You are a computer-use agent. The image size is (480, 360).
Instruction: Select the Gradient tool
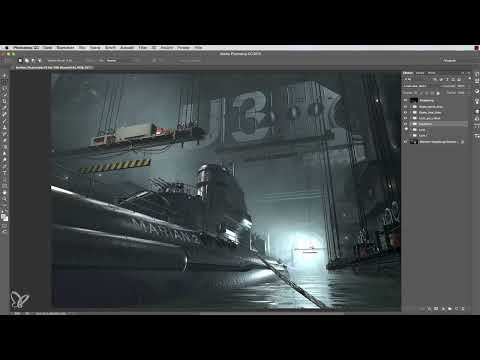click(x=5, y=147)
